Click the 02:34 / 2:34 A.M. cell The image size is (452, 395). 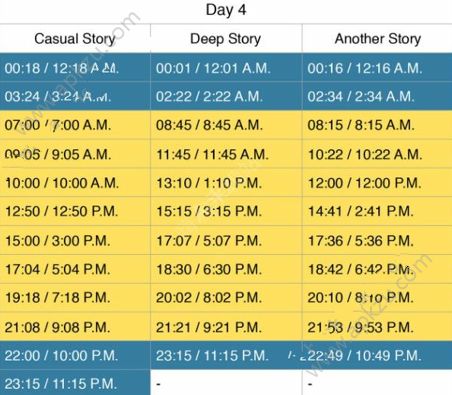pyautogui.click(x=377, y=96)
